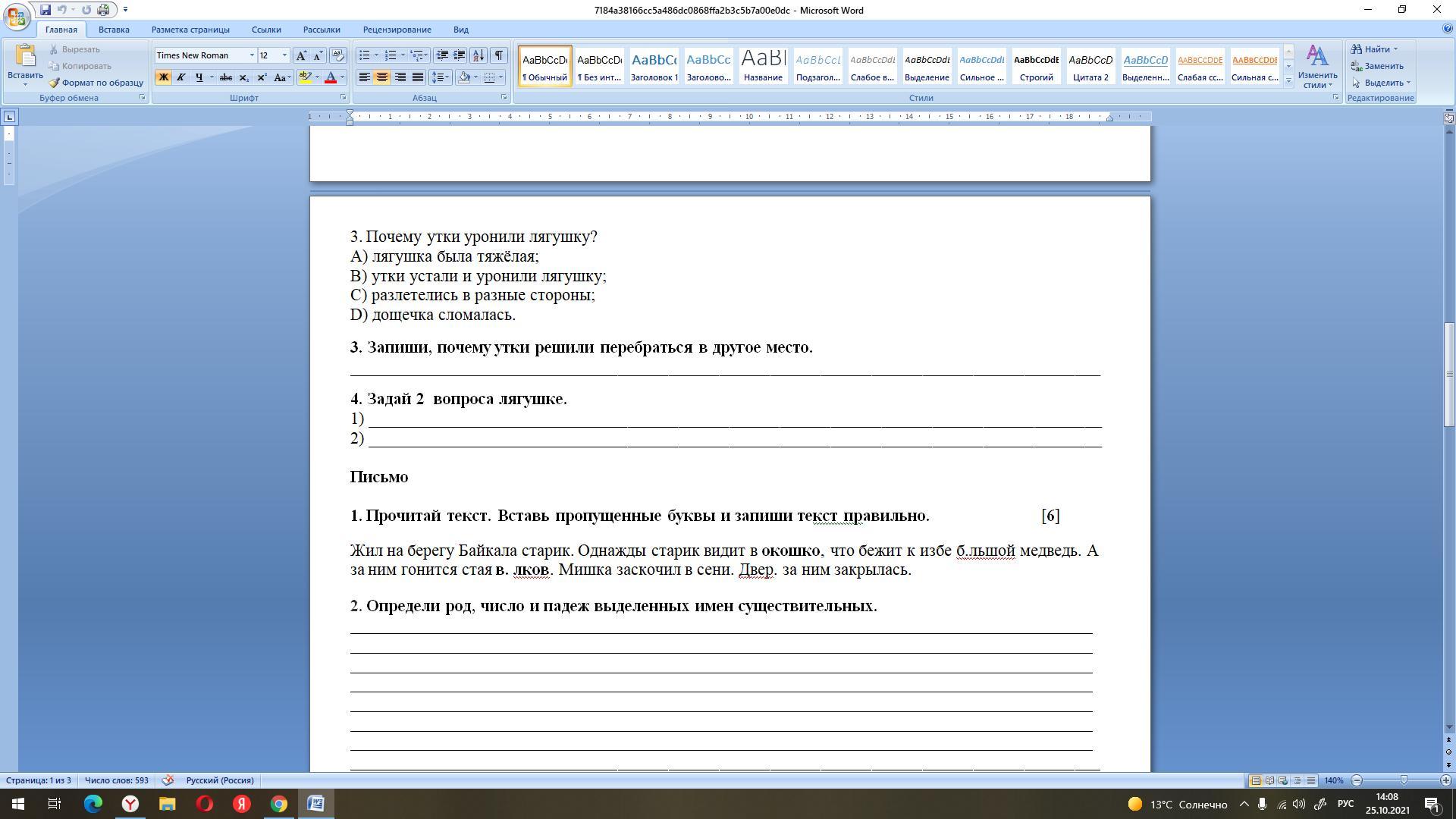Click the superscript x² icon
Viewport: 1456px width, 819px height.
click(x=262, y=77)
